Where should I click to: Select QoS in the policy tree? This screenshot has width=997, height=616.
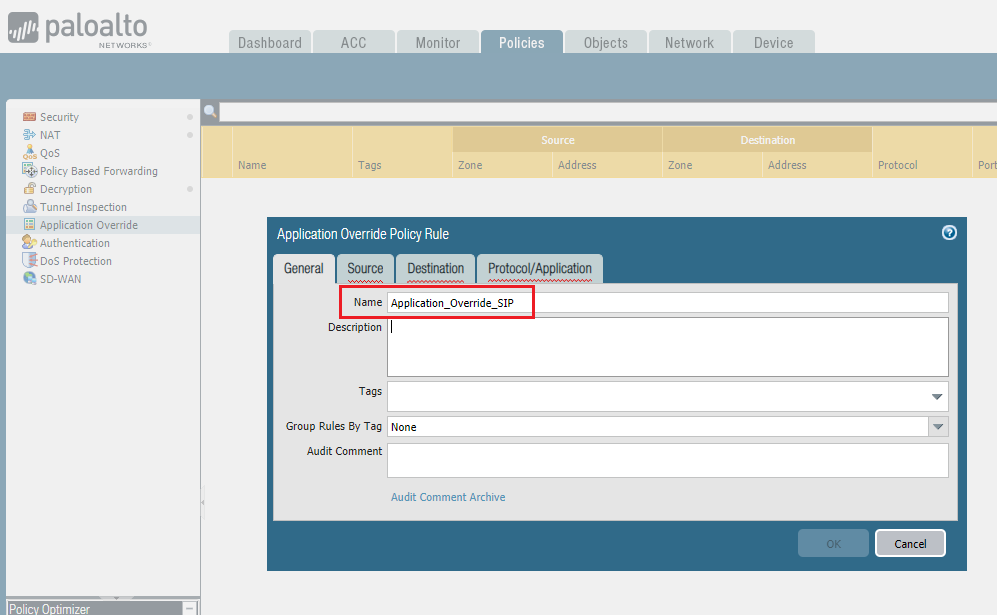(x=50, y=153)
